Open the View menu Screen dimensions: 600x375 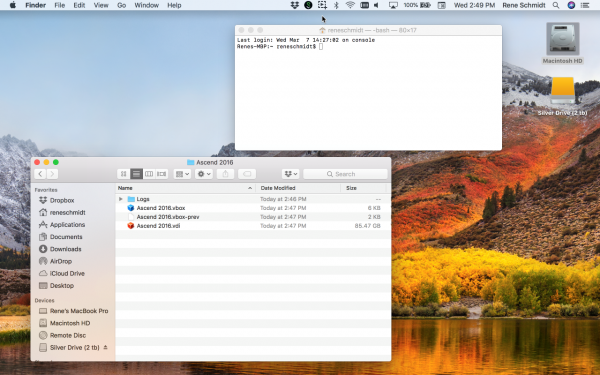pos(101,5)
